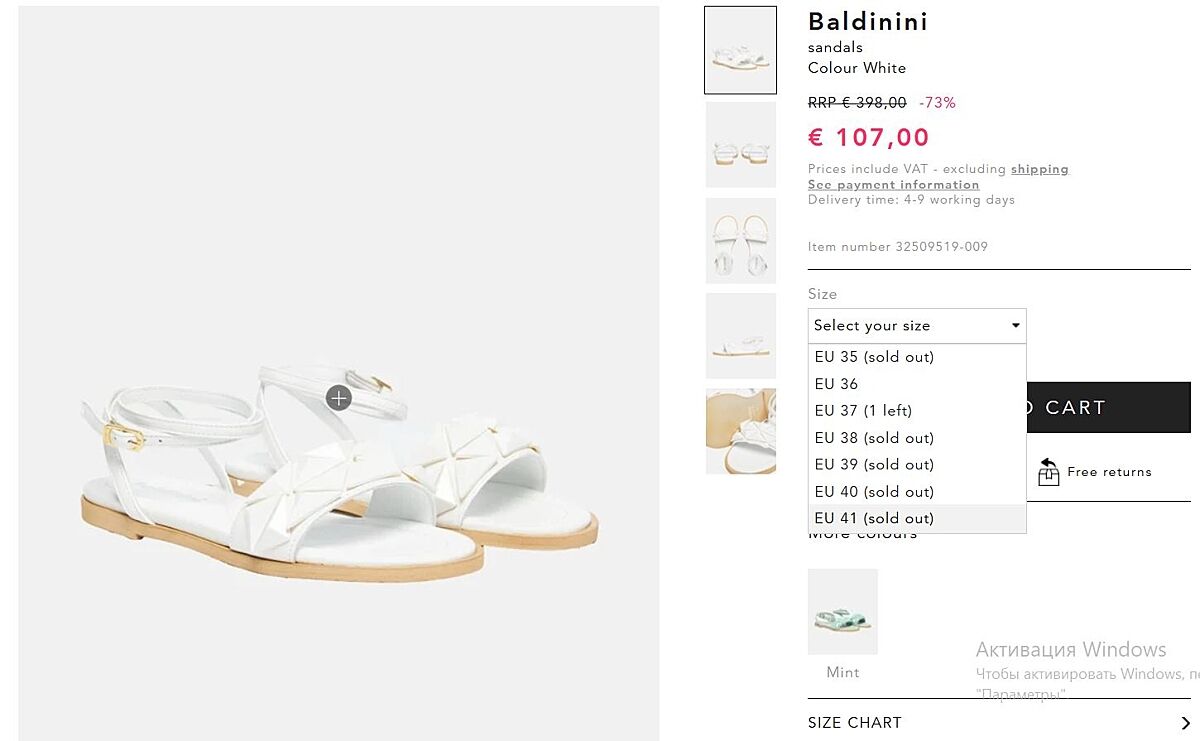Viewport: 1200px width, 741px height.
Task: Click 'See payment information' link
Action: tap(893, 185)
